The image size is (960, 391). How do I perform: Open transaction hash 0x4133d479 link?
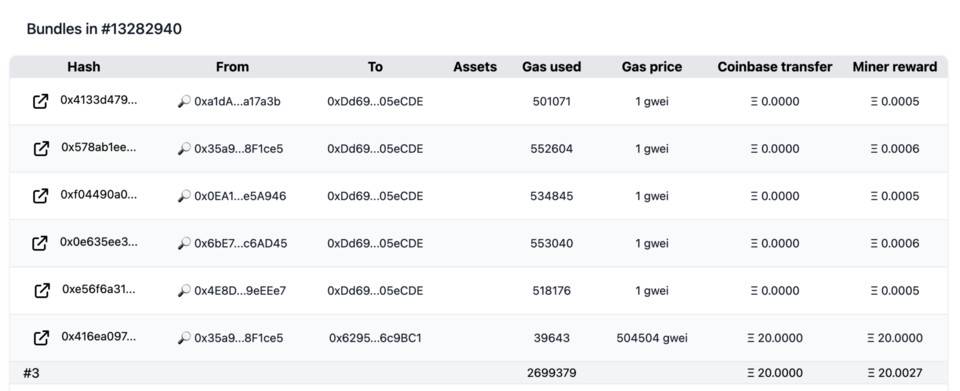(x=99, y=100)
